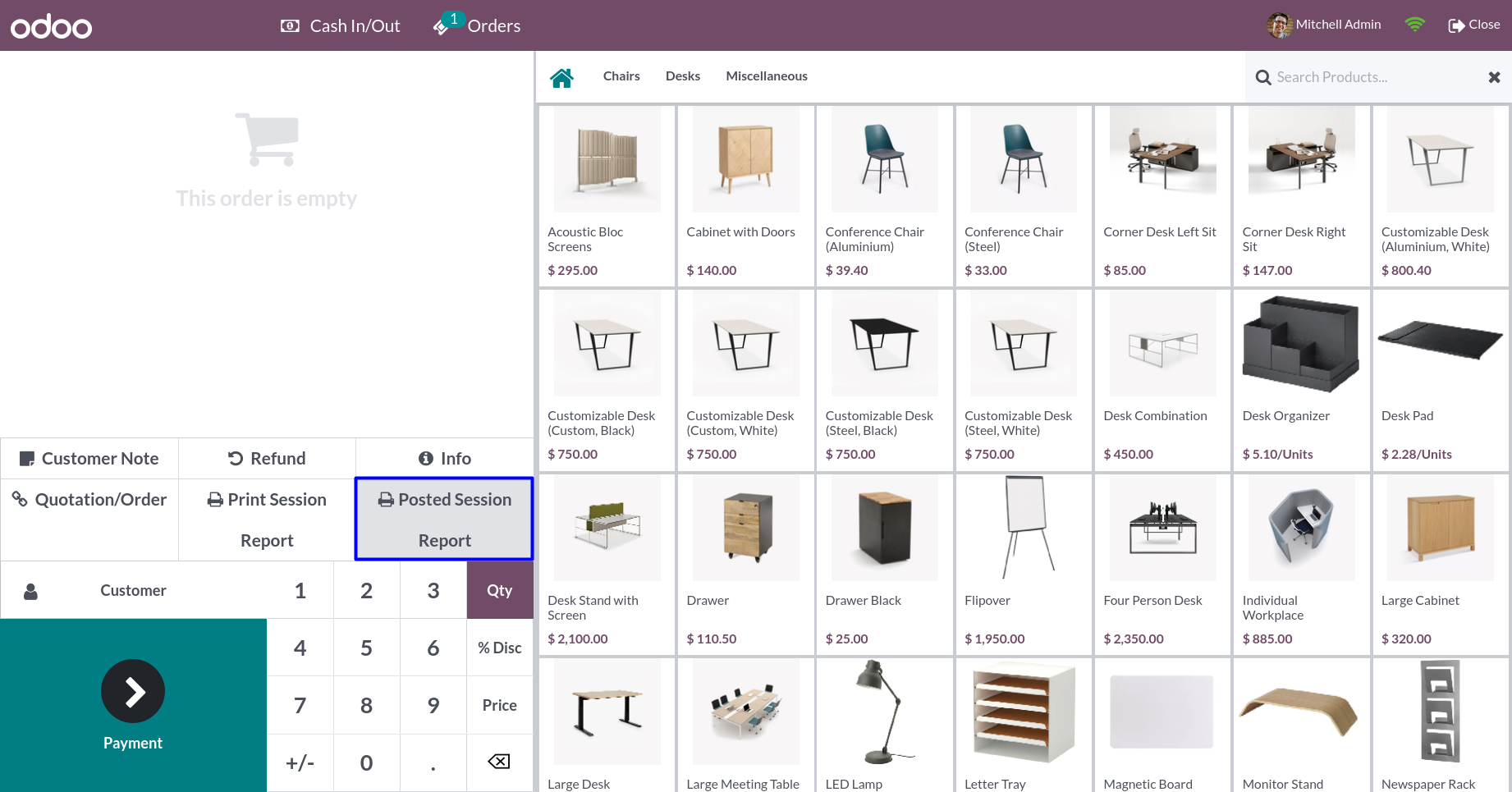Go to home category icon
The height and width of the screenshot is (792, 1512).
[561, 77]
